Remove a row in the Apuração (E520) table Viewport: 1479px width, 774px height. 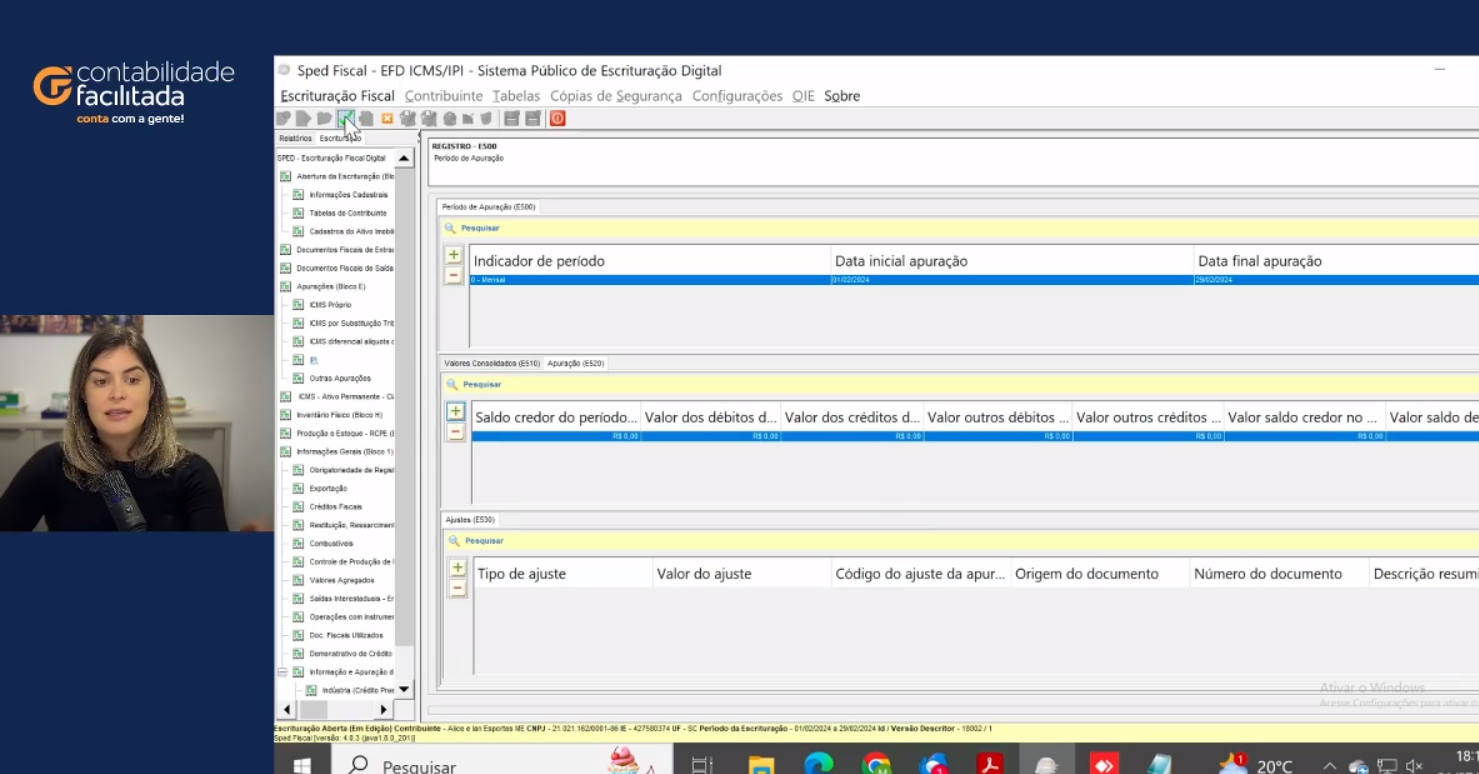tap(455, 432)
